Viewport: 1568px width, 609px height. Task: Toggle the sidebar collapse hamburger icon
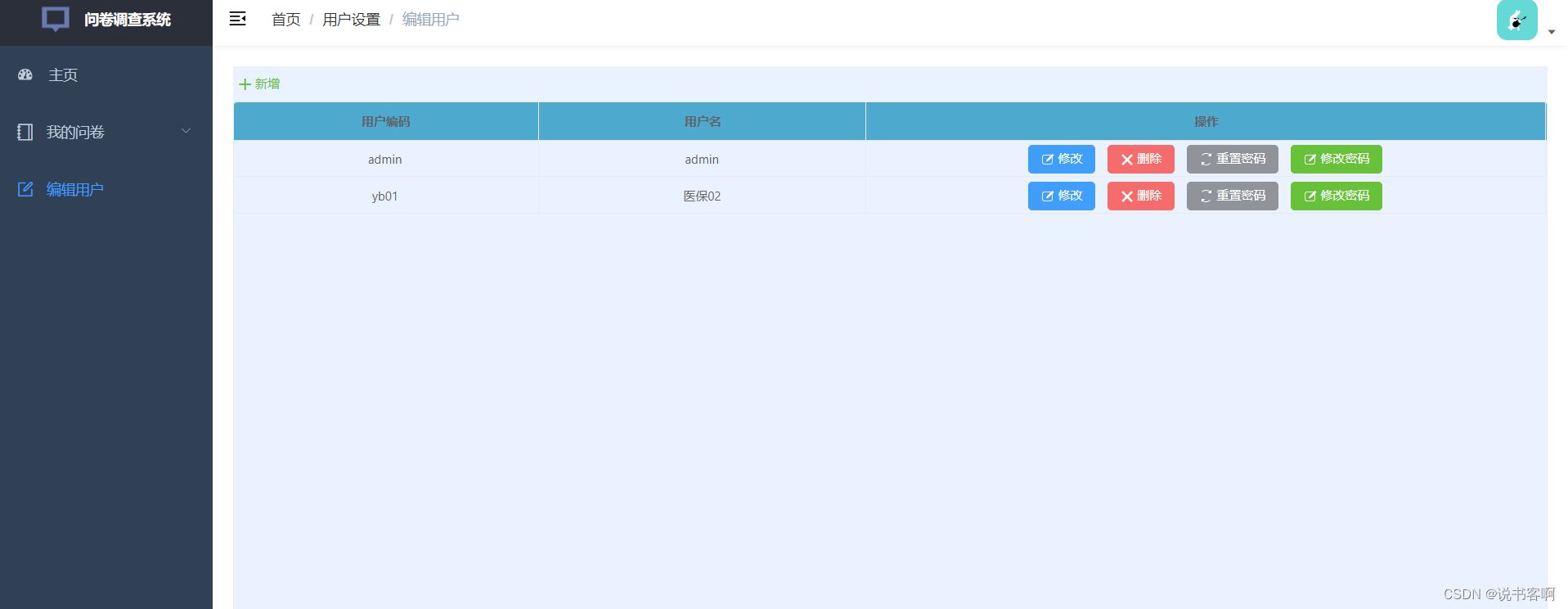tap(238, 19)
